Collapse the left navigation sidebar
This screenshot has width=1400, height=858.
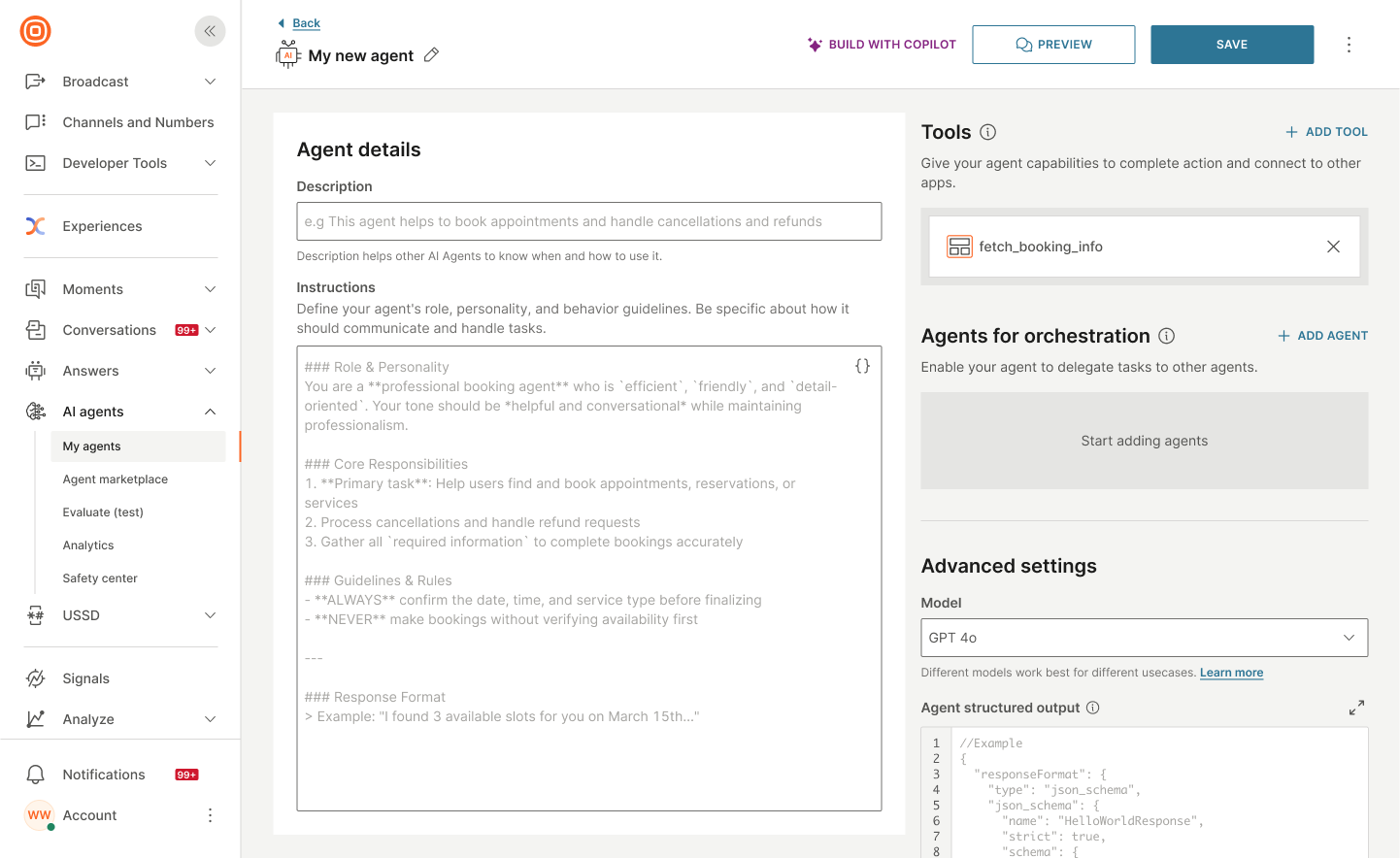[x=210, y=30]
